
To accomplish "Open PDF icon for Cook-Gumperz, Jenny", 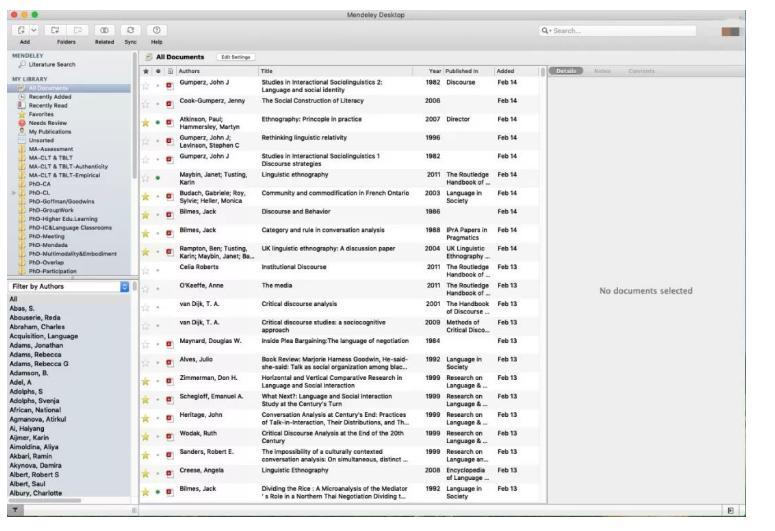I will [170, 104].
